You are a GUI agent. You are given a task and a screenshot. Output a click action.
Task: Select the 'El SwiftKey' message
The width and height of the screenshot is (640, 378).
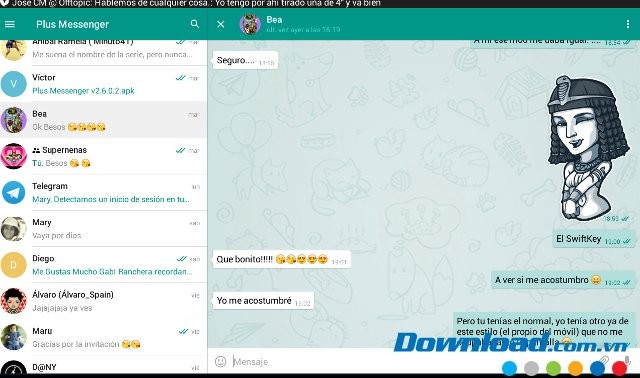tap(594, 239)
